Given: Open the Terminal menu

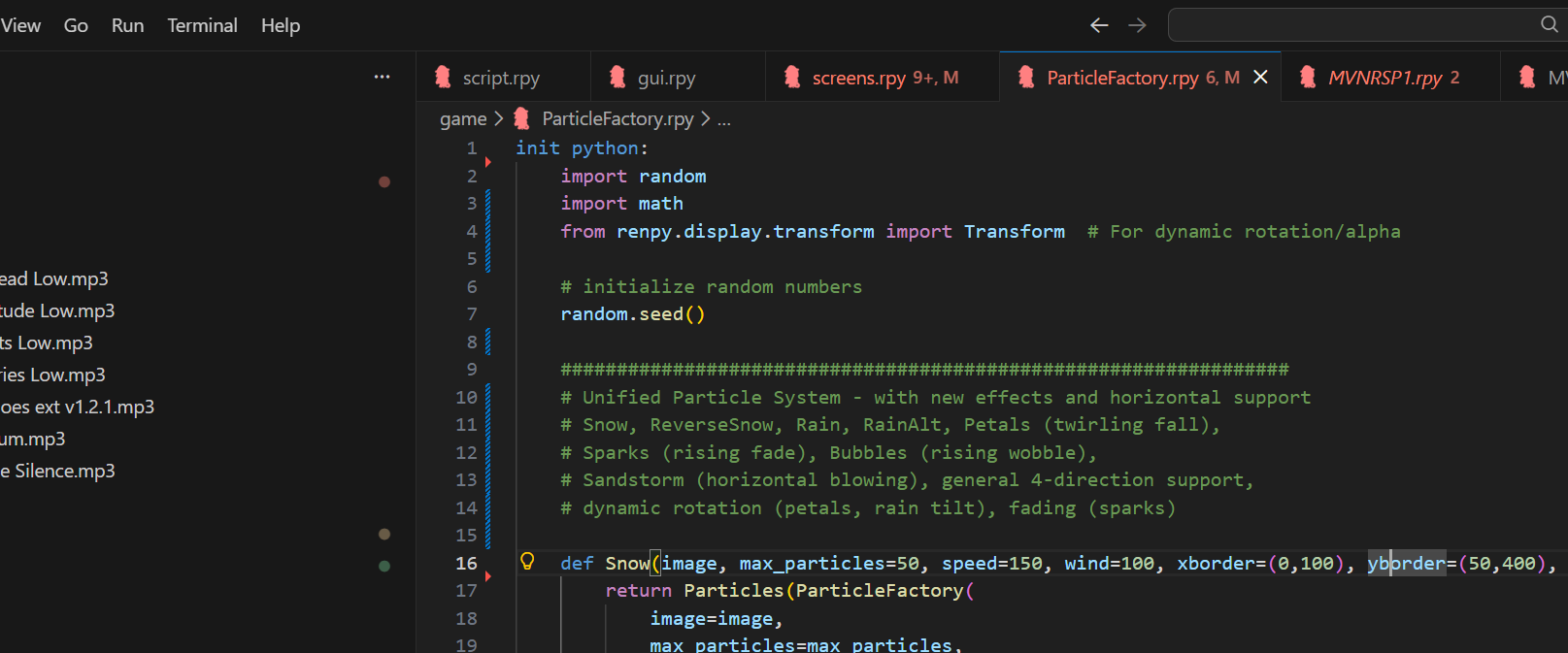Looking at the screenshot, I should point(202,25).
